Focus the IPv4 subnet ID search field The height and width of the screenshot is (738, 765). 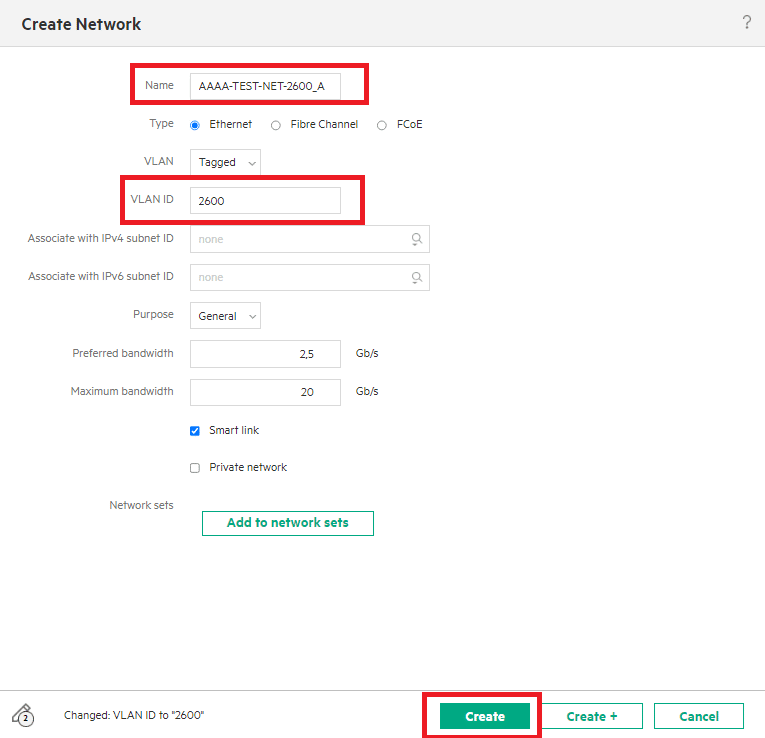click(310, 239)
